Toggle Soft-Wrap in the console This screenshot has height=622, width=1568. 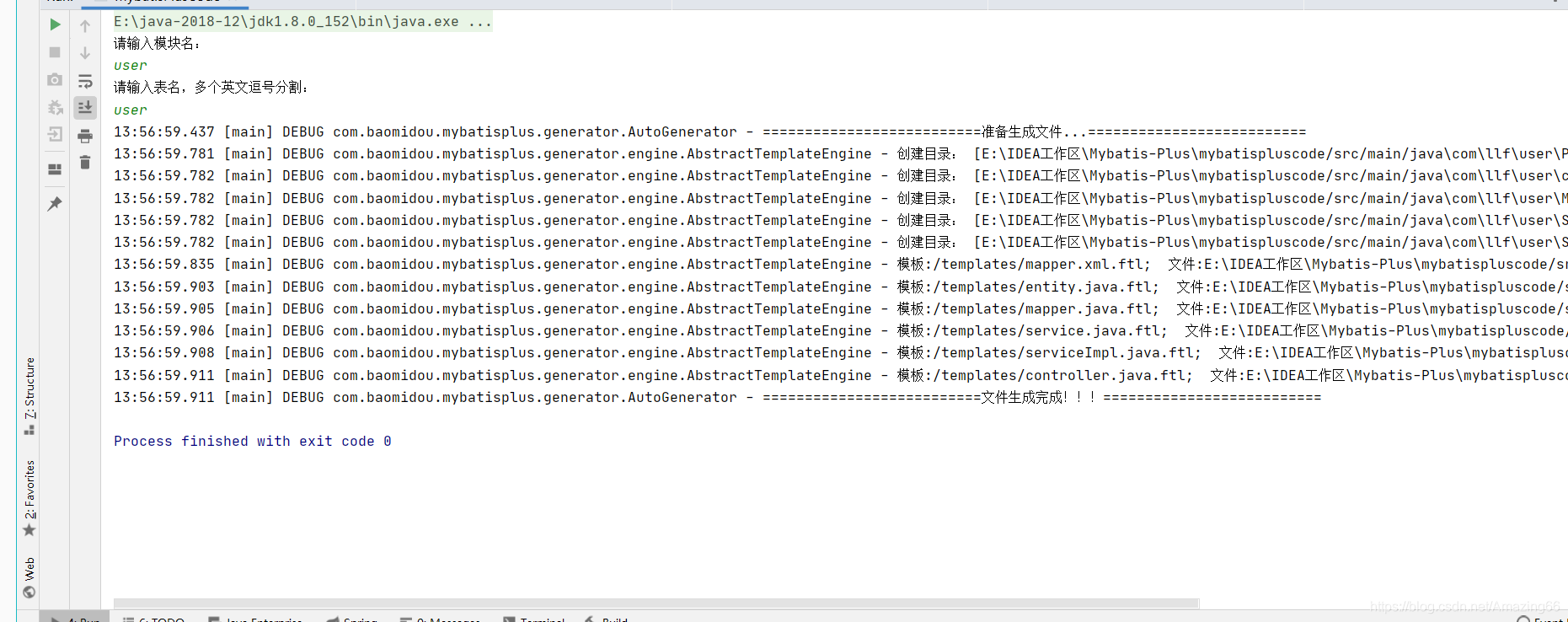(x=85, y=81)
